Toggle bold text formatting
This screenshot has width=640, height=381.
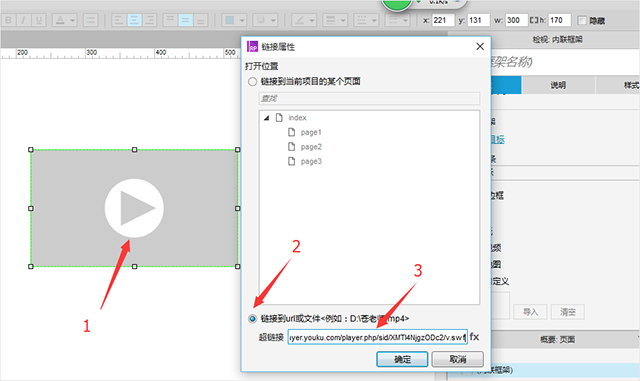click(8, 20)
